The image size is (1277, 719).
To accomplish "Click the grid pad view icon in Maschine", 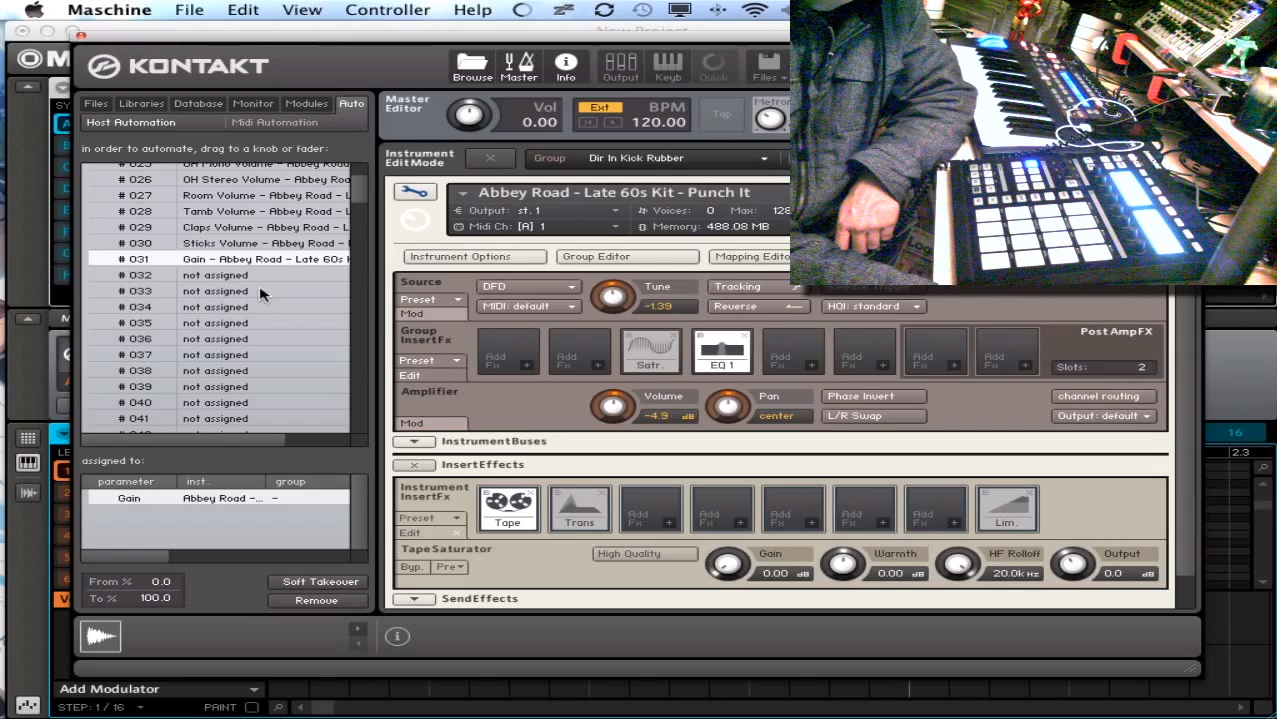I will 28,438.
